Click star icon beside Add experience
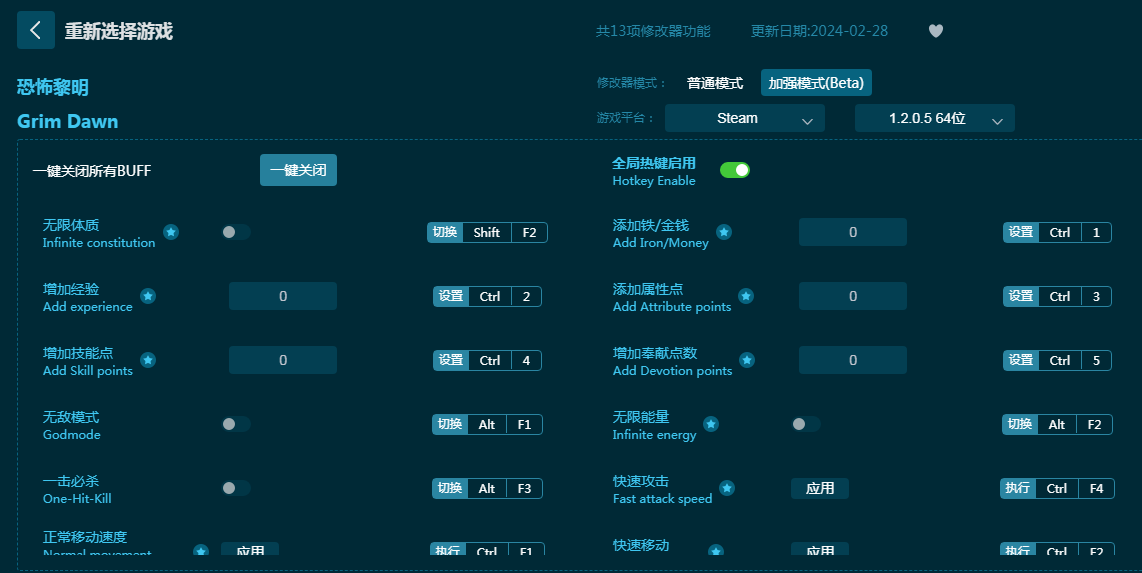Image resolution: width=1142 pixels, height=573 pixels. (x=148, y=296)
